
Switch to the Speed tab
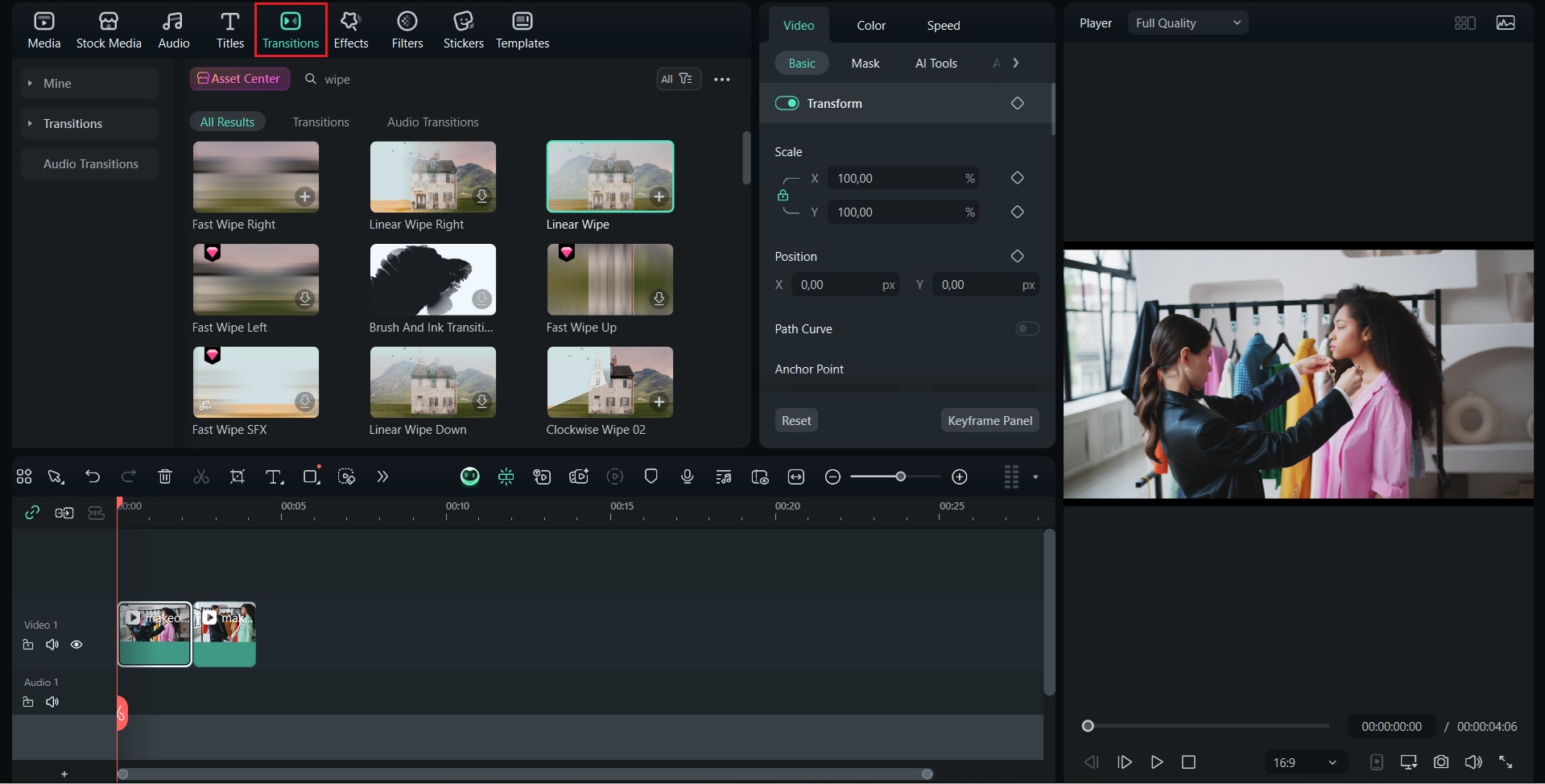tap(943, 25)
